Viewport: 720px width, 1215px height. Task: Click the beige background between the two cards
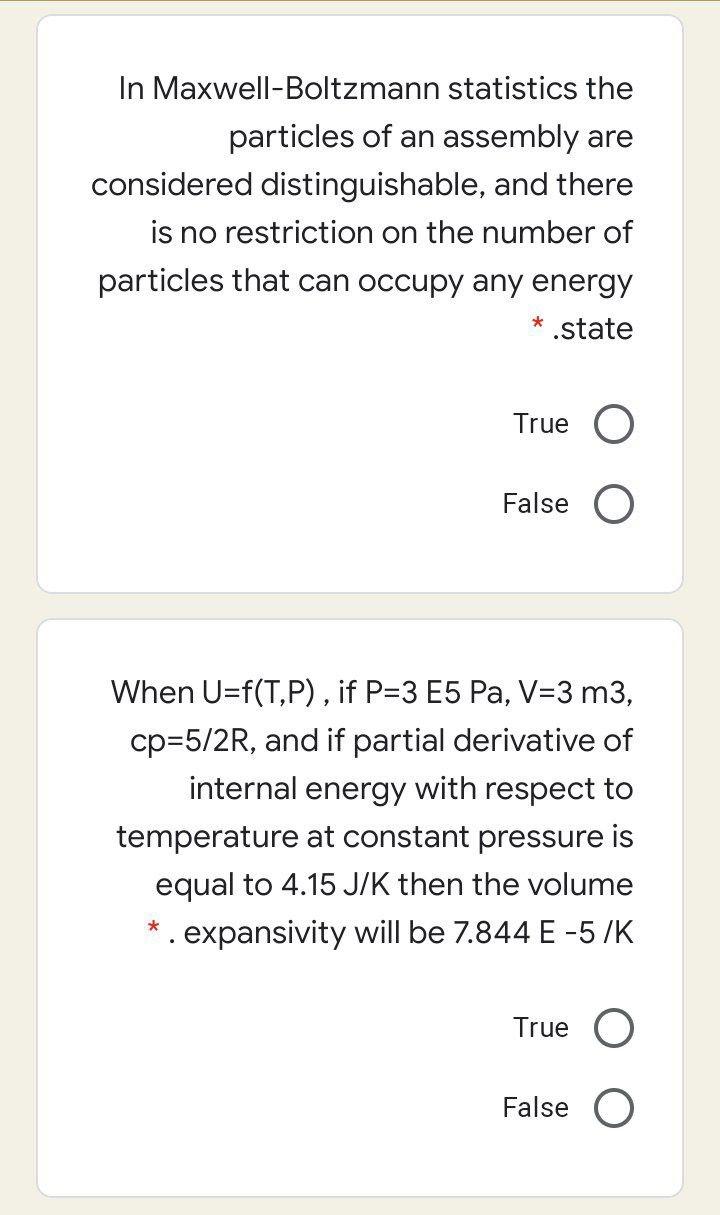click(x=360, y=605)
